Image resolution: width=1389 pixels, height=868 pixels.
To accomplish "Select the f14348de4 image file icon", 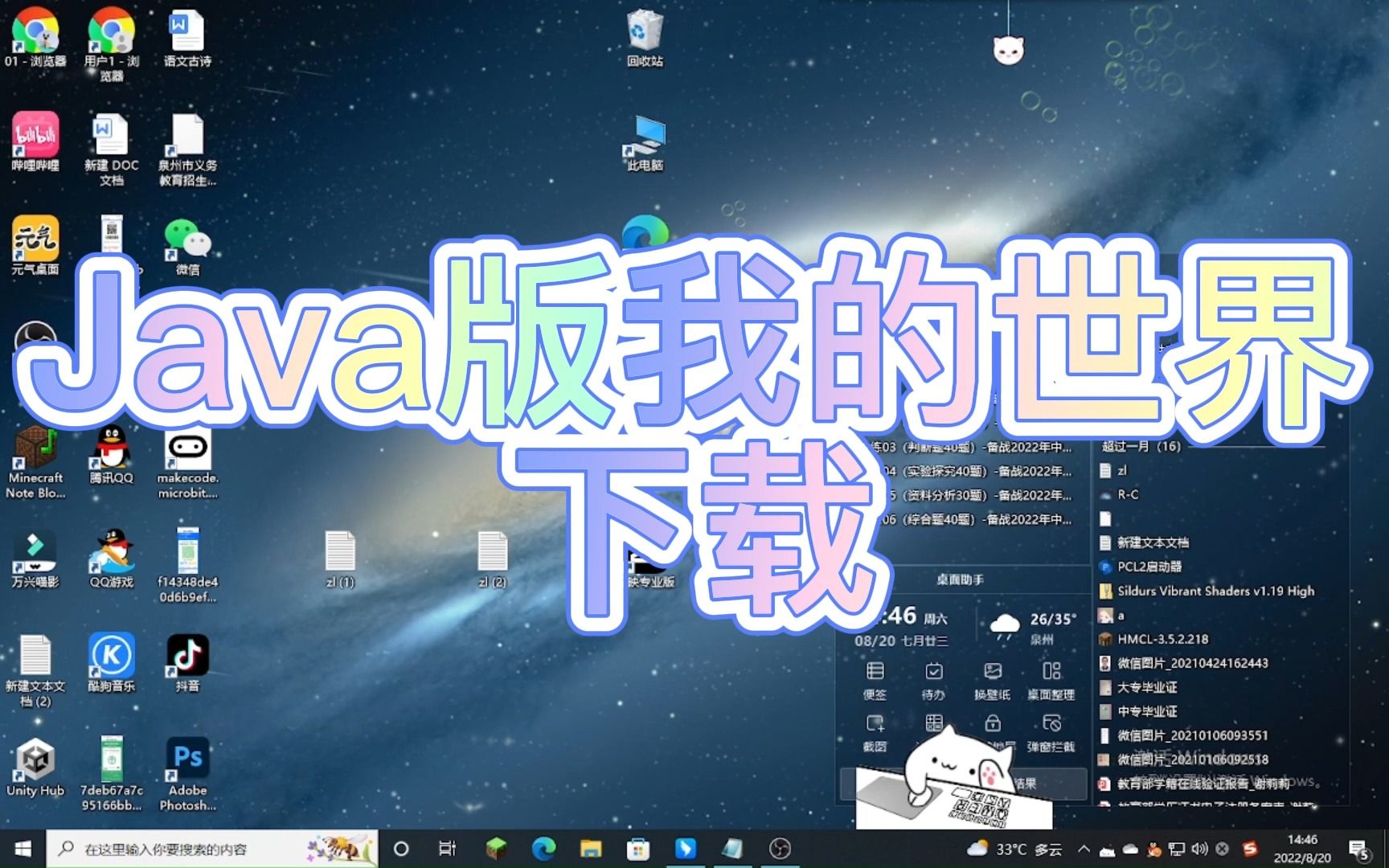I will [x=187, y=565].
